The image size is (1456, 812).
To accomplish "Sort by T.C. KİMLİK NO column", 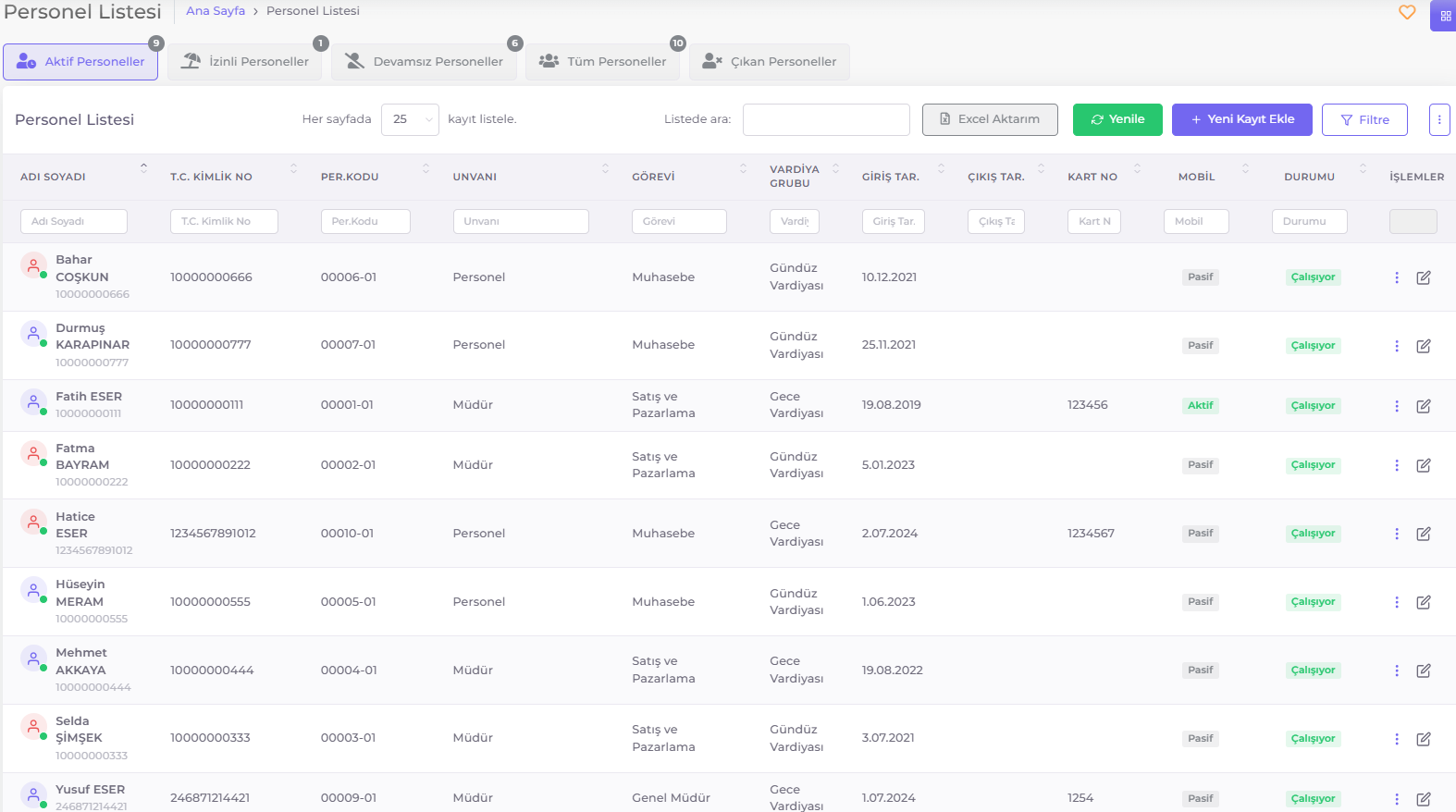I will point(293,168).
